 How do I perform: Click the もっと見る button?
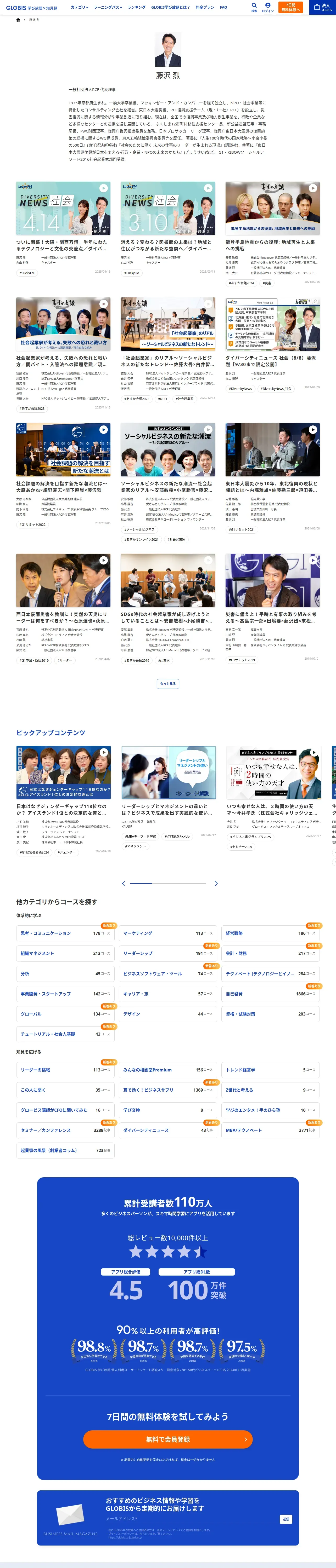click(x=168, y=684)
